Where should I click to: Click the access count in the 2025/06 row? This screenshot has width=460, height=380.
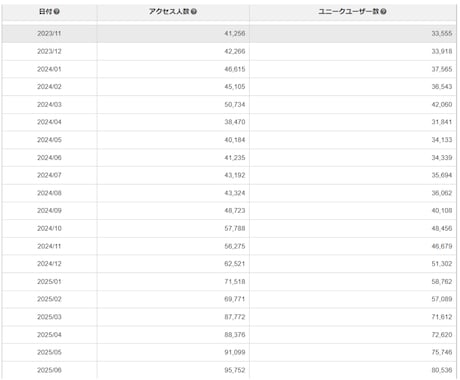coord(235,370)
